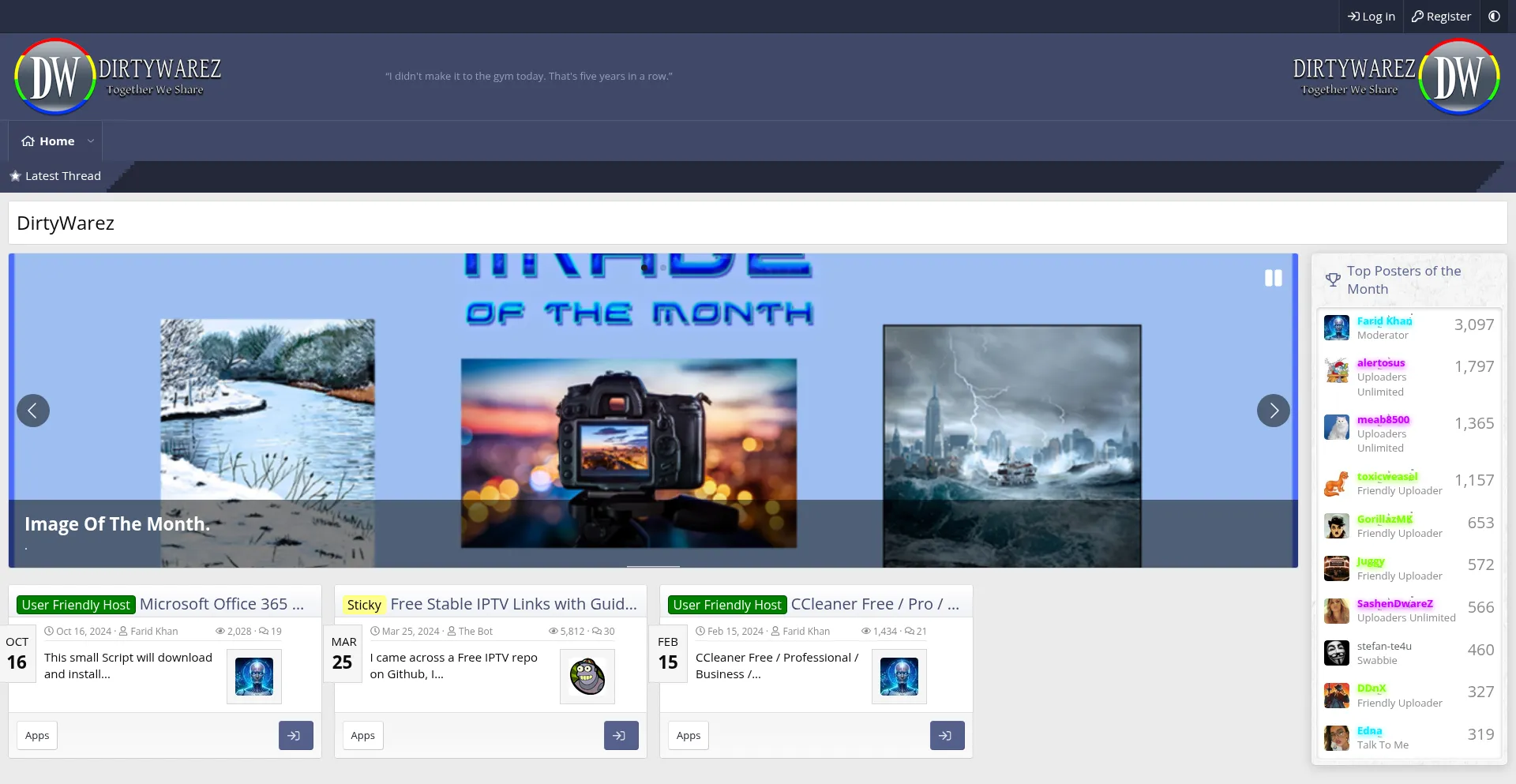The image size is (1516, 784).
Task: Open Apps category on IPTV Links card
Action: point(362,736)
